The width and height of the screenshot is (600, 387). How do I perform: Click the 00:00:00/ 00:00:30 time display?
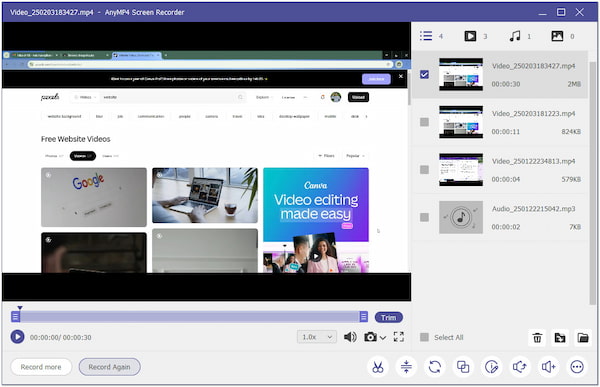60,337
